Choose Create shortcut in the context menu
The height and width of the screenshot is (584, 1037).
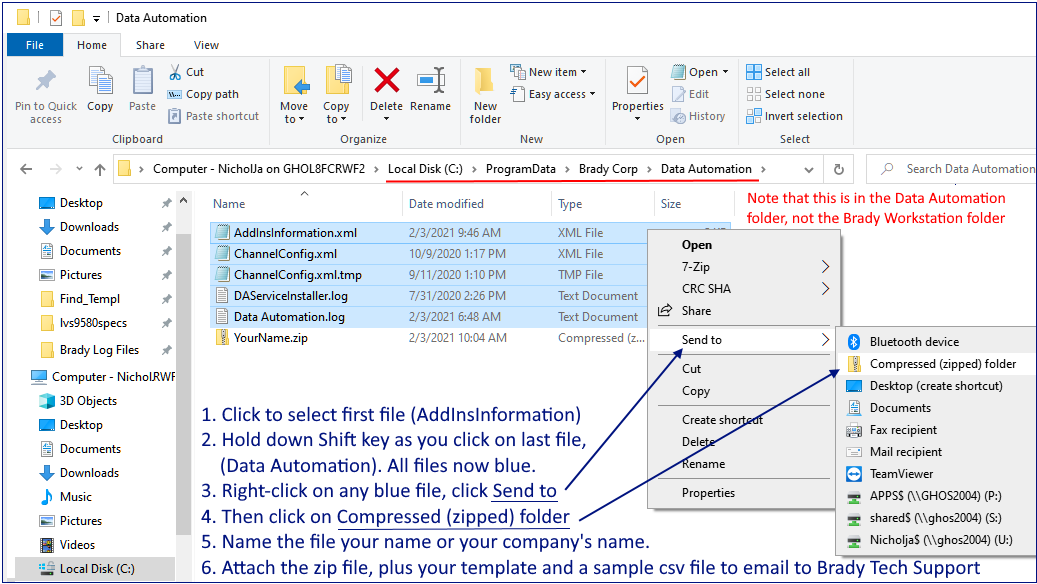point(722,419)
